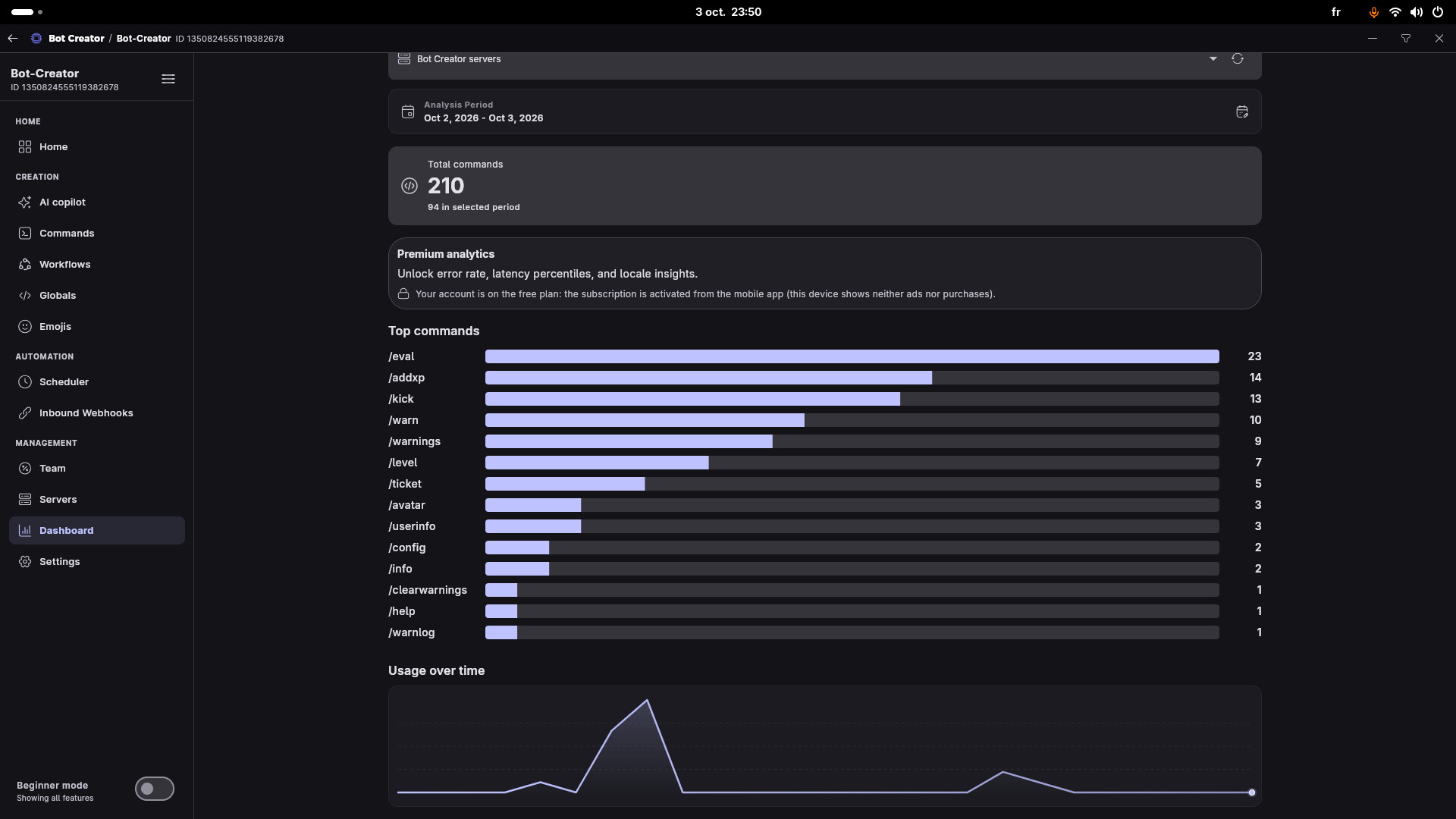The height and width of the screenshot is (819, 1456).
Task: Click the /config command label
Action: [x=407, y=548]
